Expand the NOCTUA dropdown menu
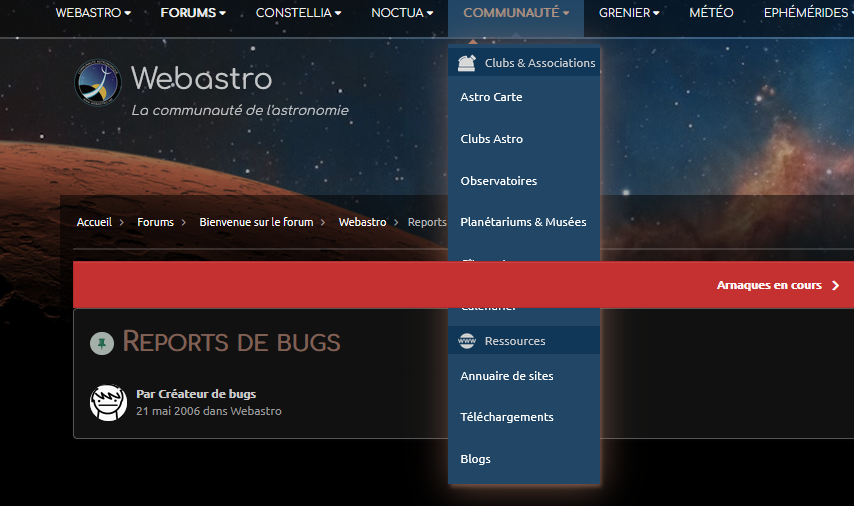Image resolution: width=854 pixels, height=506 pixels. tap(402, 13)
